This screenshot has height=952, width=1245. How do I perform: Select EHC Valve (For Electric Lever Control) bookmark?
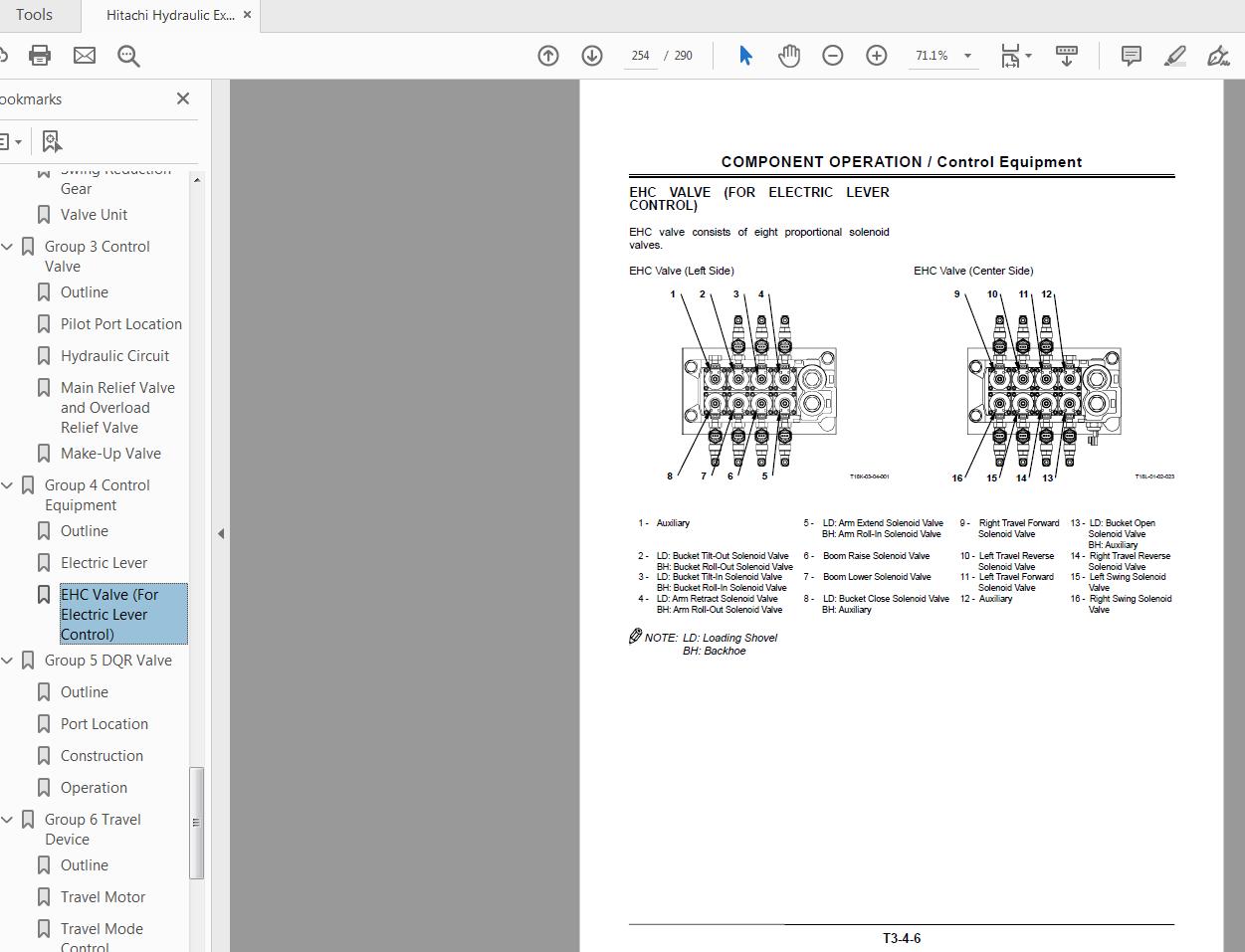click(123, 614)
